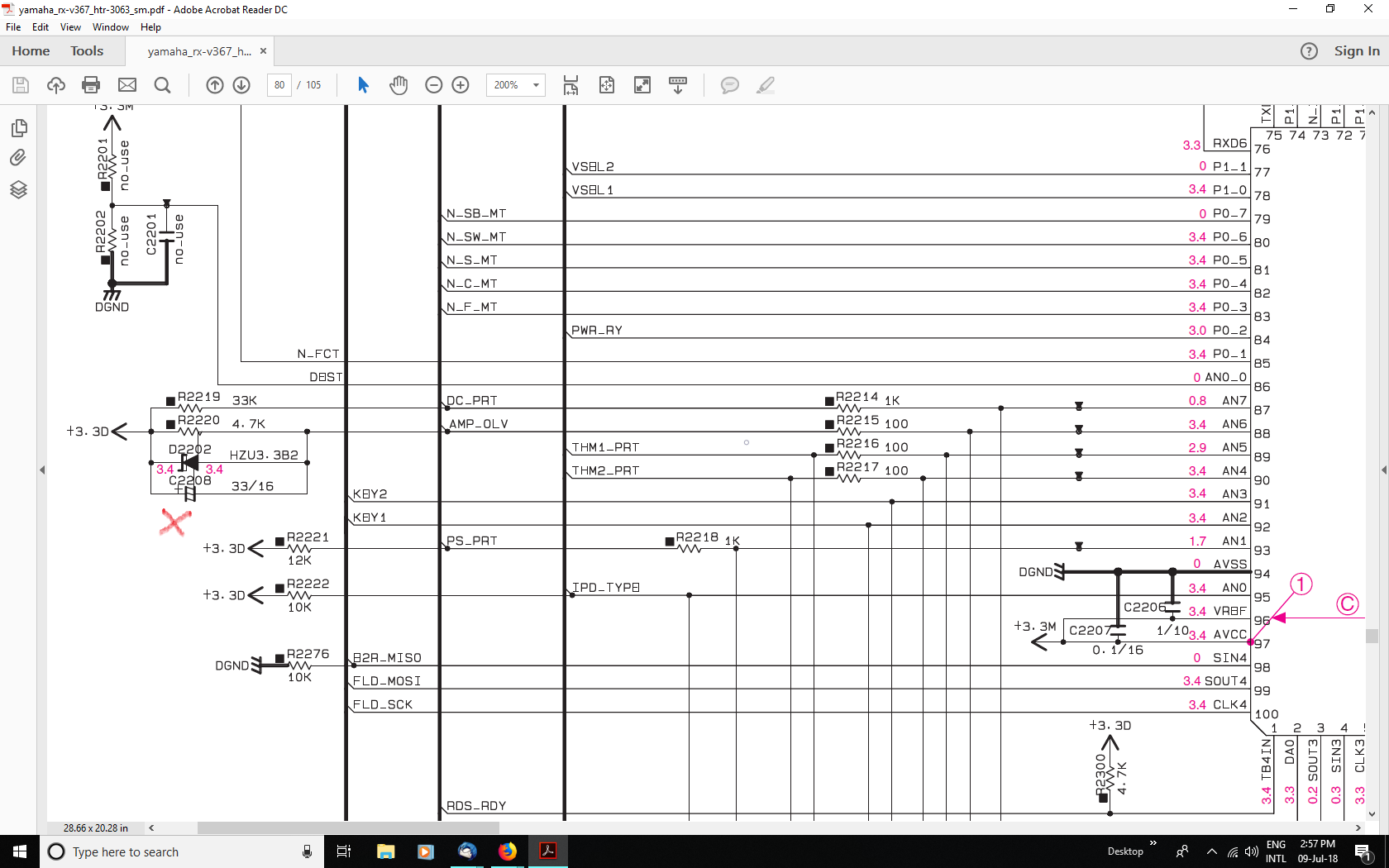
Task: Zoom out with minus button
Action: click(434, 85)
